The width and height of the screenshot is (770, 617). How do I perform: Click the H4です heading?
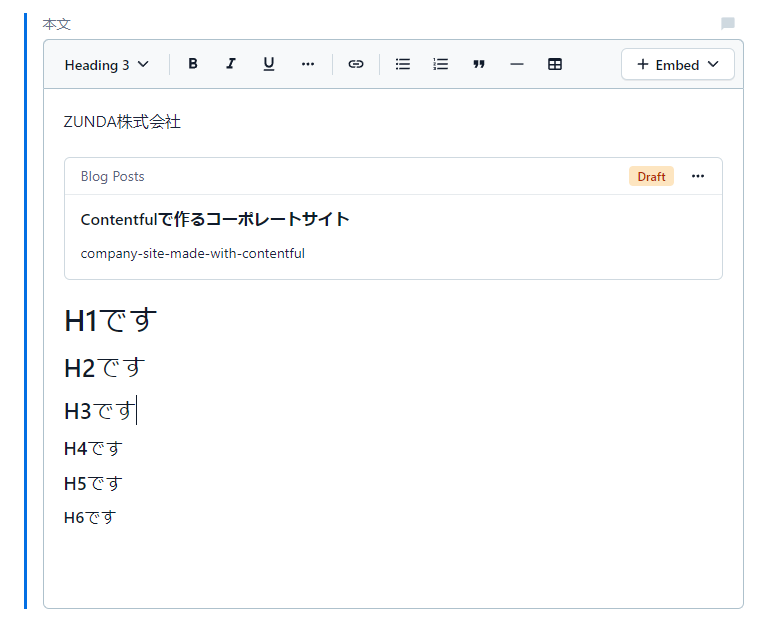93,449
